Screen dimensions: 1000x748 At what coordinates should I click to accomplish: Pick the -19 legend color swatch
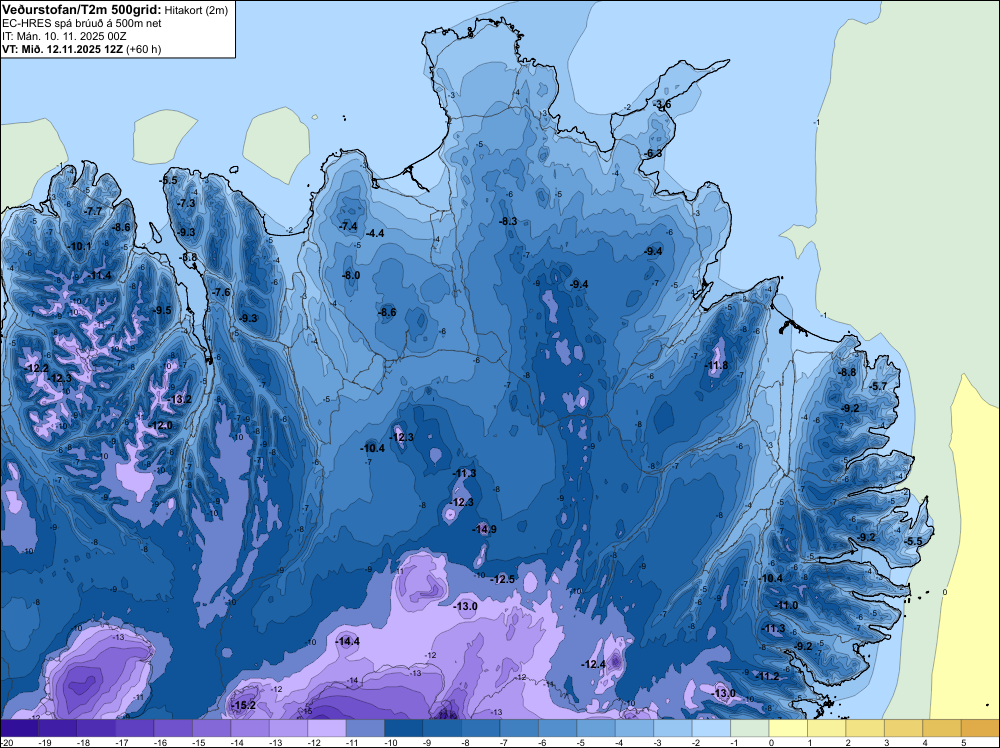(57, 727)
